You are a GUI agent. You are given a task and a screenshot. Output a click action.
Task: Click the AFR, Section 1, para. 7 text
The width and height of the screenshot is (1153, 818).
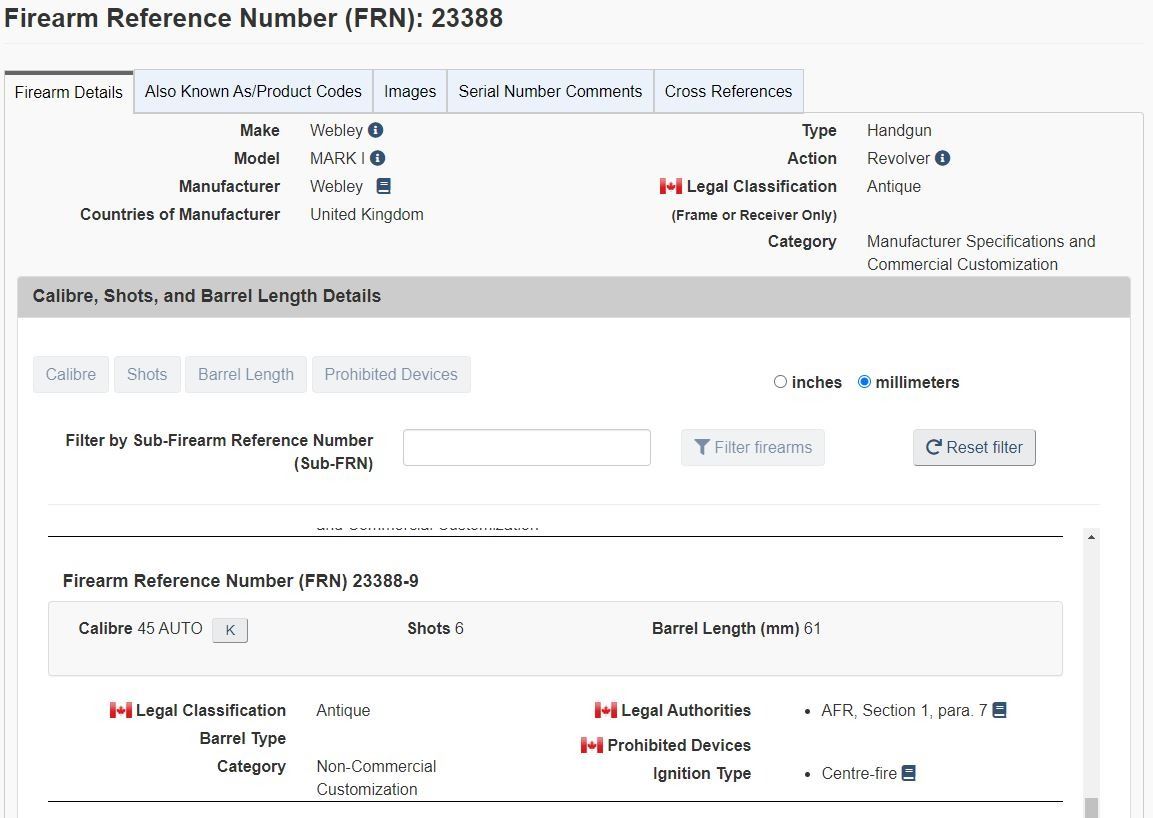click(x=904, y=710)
